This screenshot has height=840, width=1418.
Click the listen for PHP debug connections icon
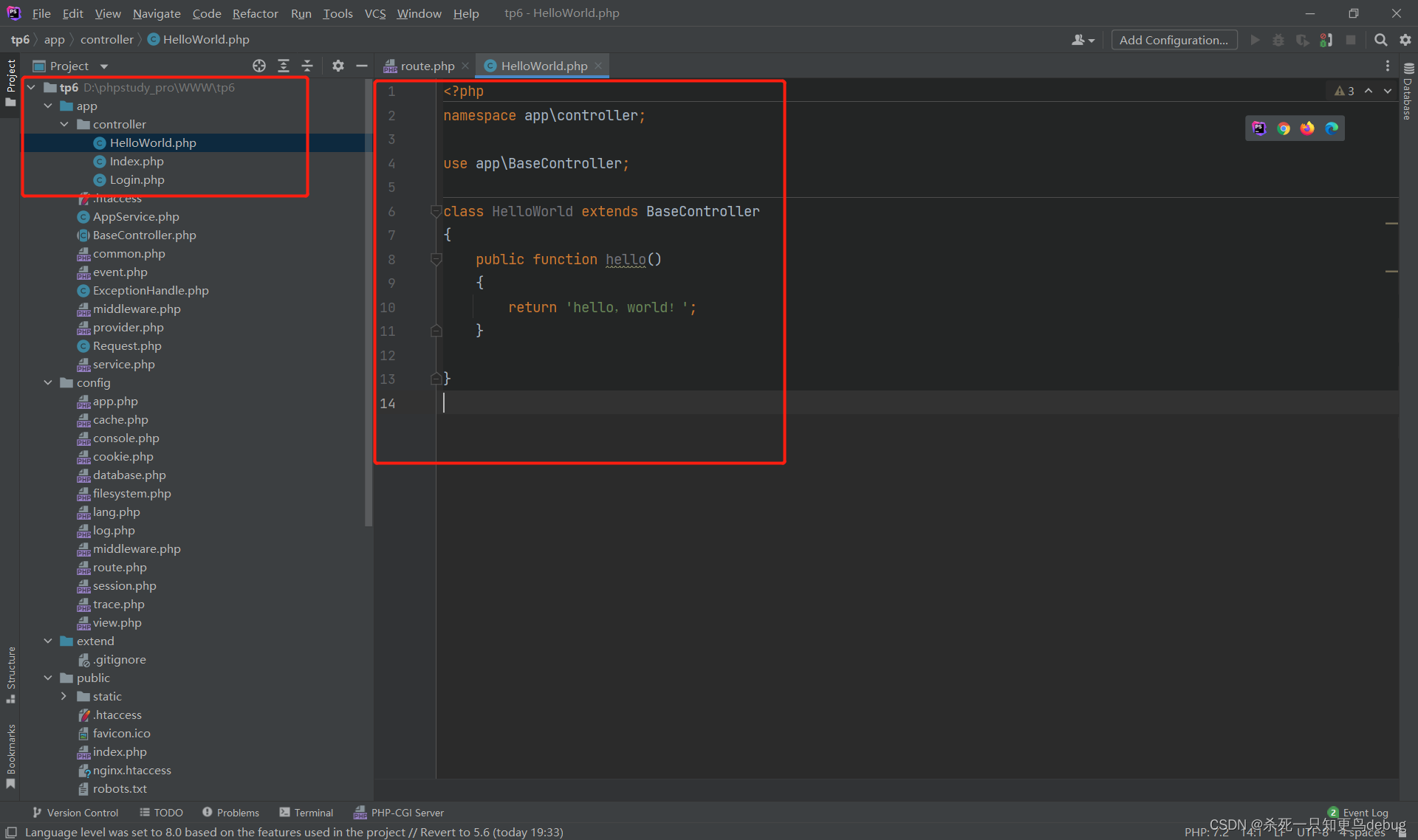(x=1326, y=40)
